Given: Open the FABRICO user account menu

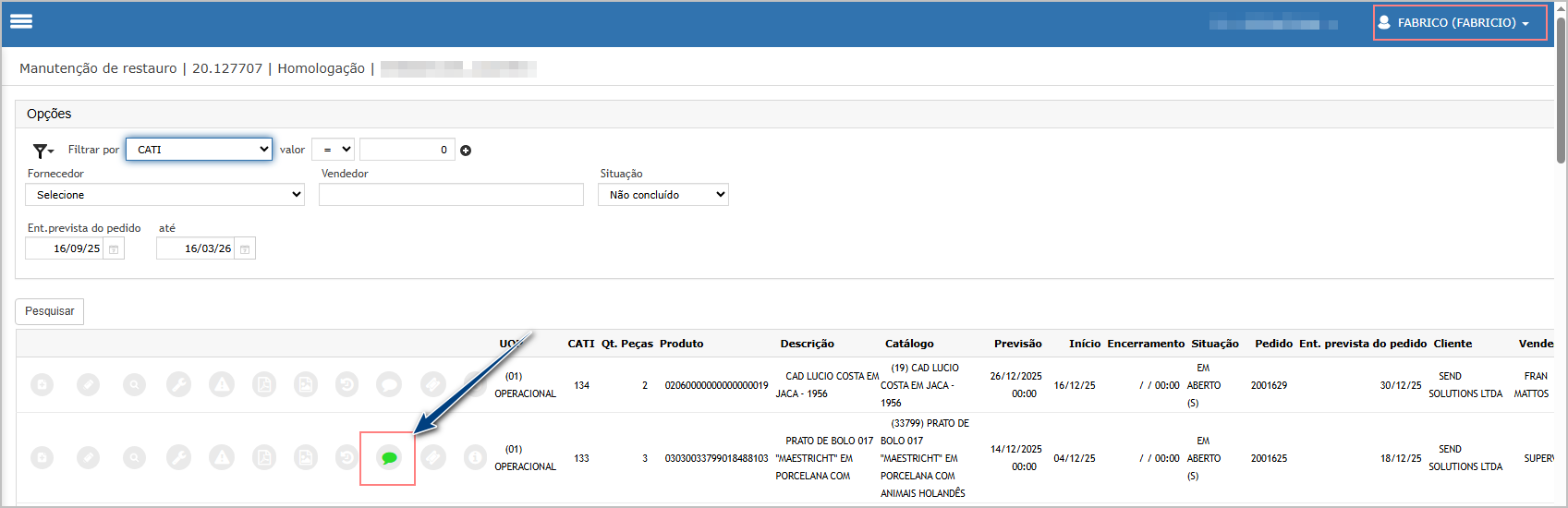Looking at the screenshot, I should 1460,22.
